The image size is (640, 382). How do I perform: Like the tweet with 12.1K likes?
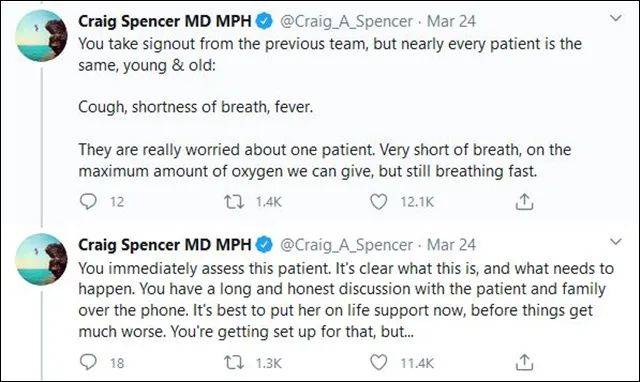coord(378,202)
